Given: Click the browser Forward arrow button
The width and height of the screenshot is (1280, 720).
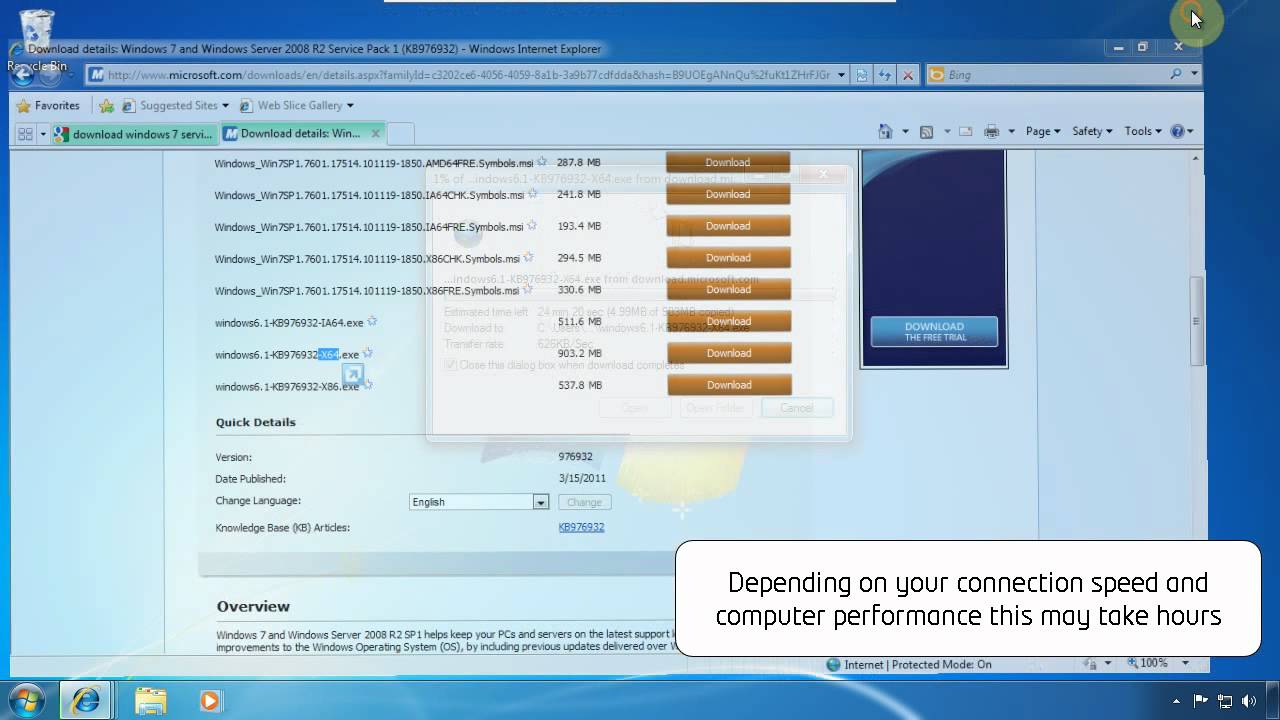Looking at the screenshot, I should [x=49, y=76].
